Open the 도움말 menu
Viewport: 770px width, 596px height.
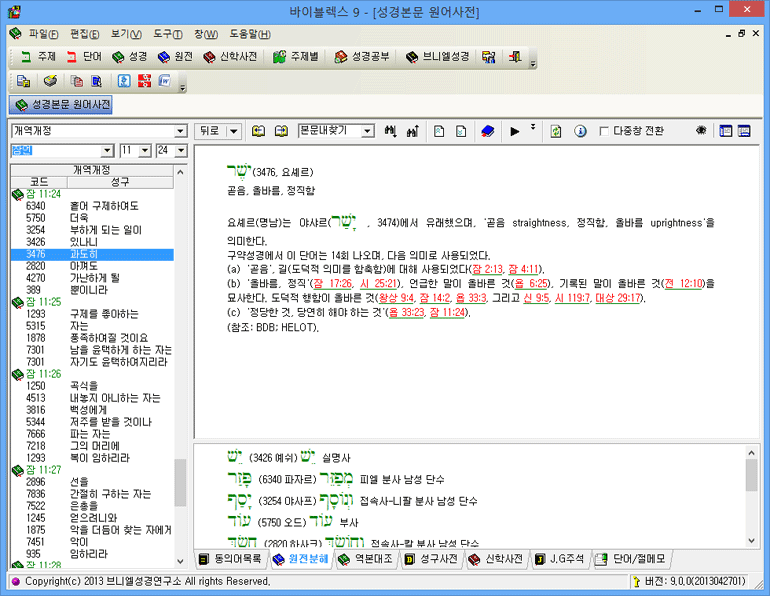250,34
